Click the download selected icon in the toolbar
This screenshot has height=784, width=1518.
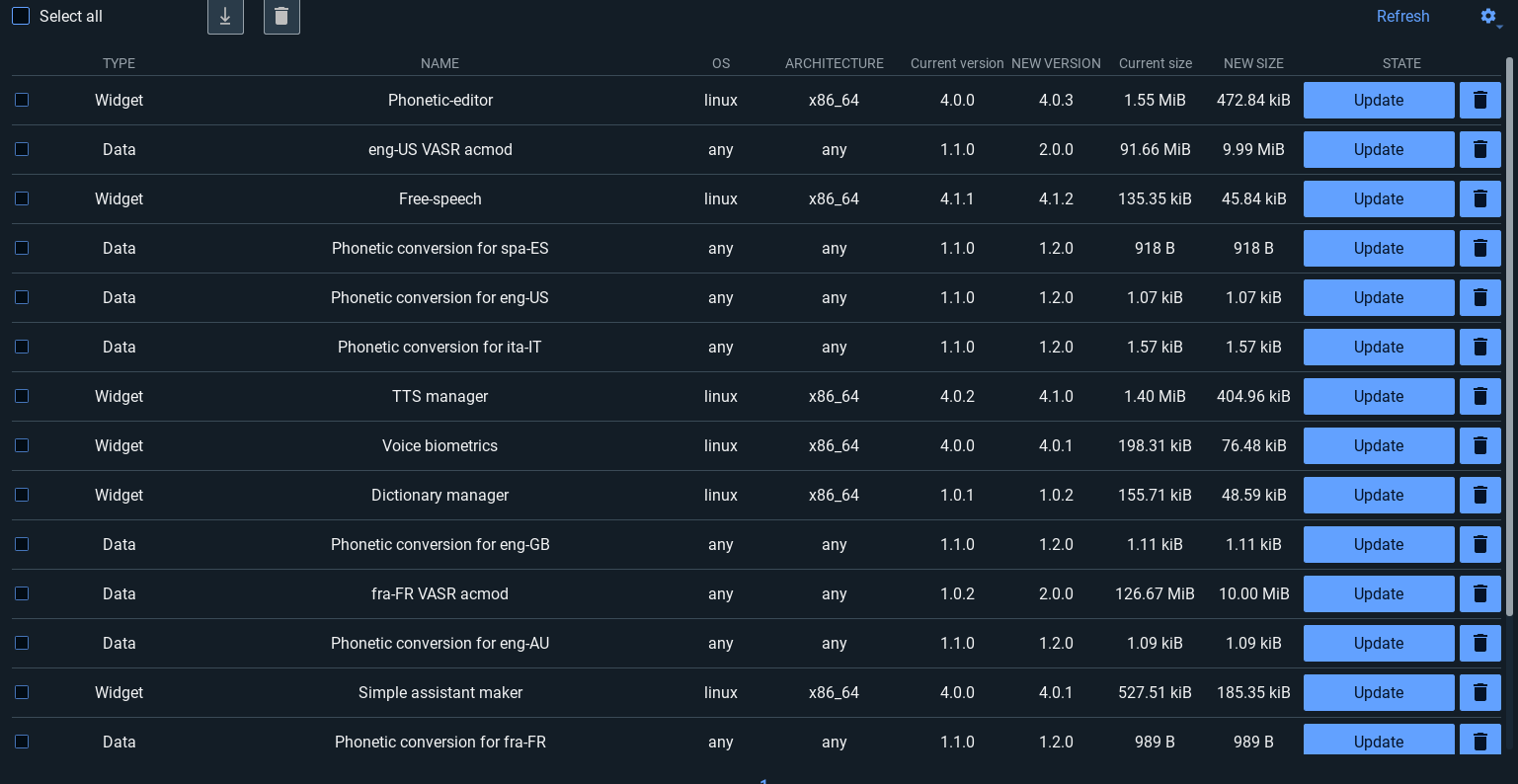click(225, 17)
